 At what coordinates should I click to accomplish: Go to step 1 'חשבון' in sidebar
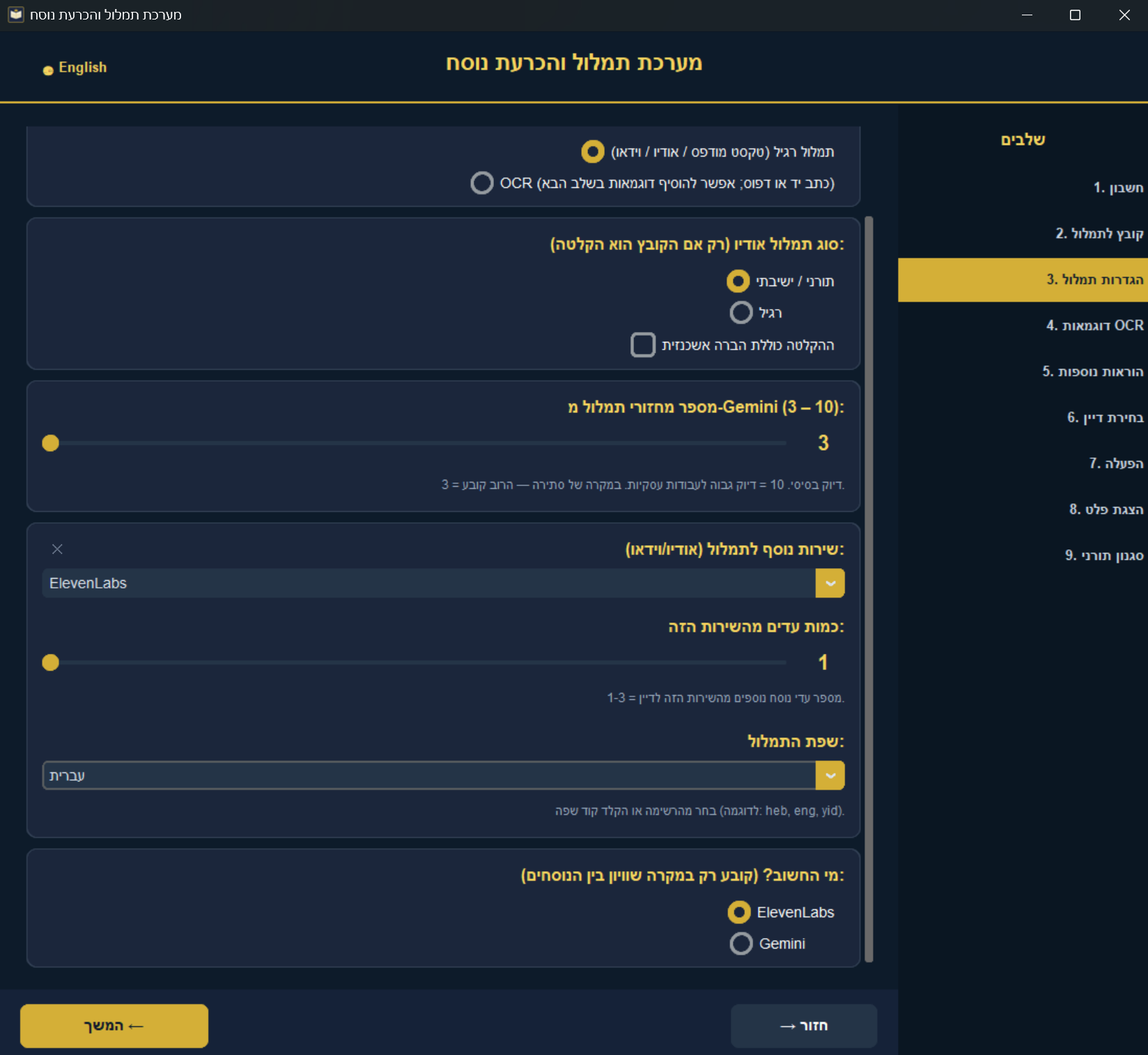pyautogui.click(x=1117, y=187)
